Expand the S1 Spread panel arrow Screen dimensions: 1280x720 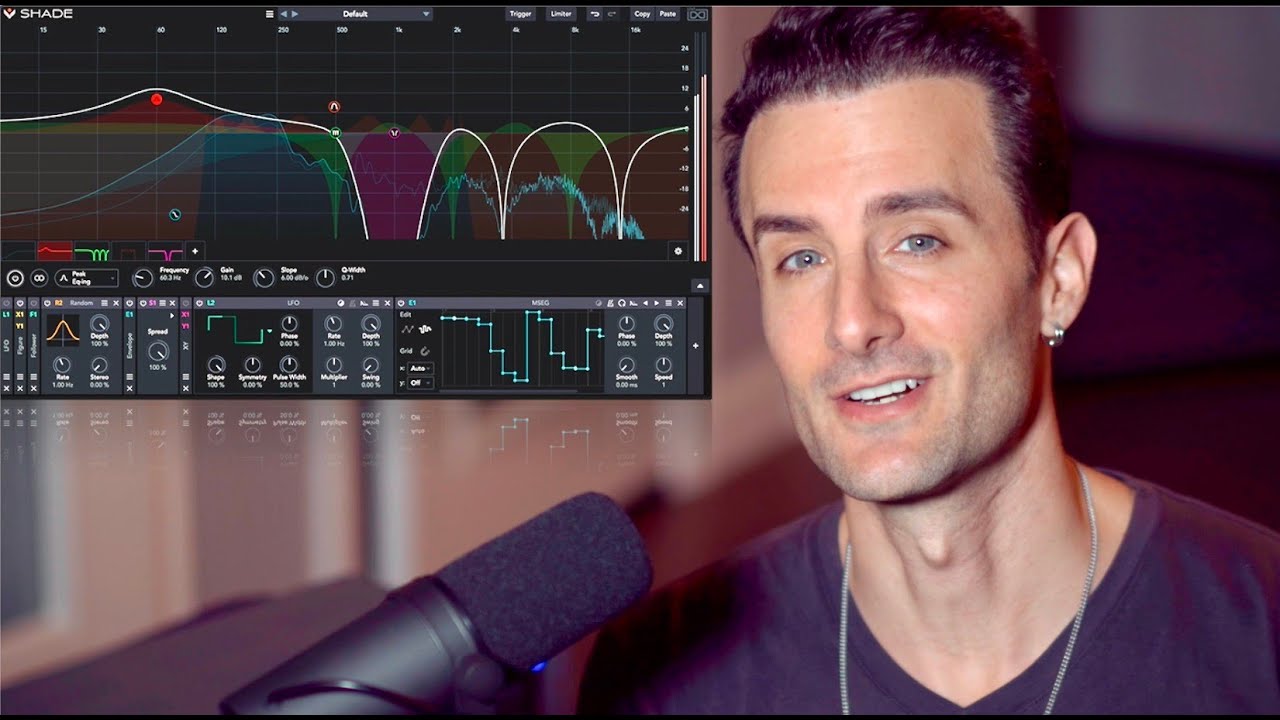172,316
